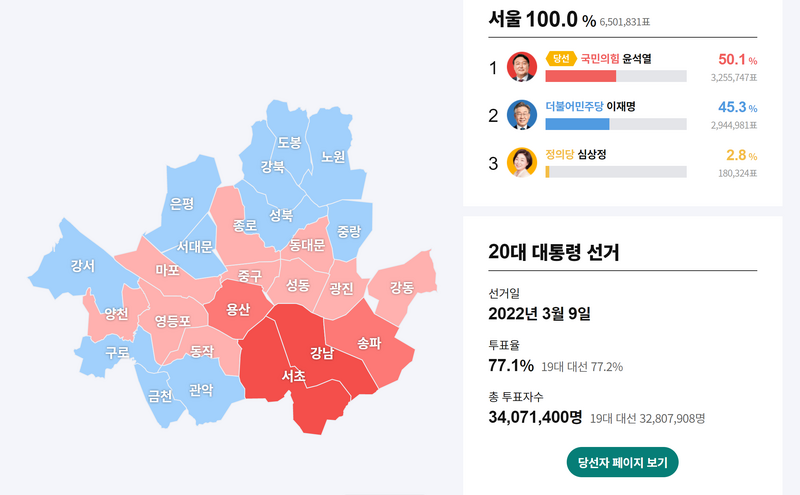Open the 당선자 페이지 보기 button

pos(622,463)
